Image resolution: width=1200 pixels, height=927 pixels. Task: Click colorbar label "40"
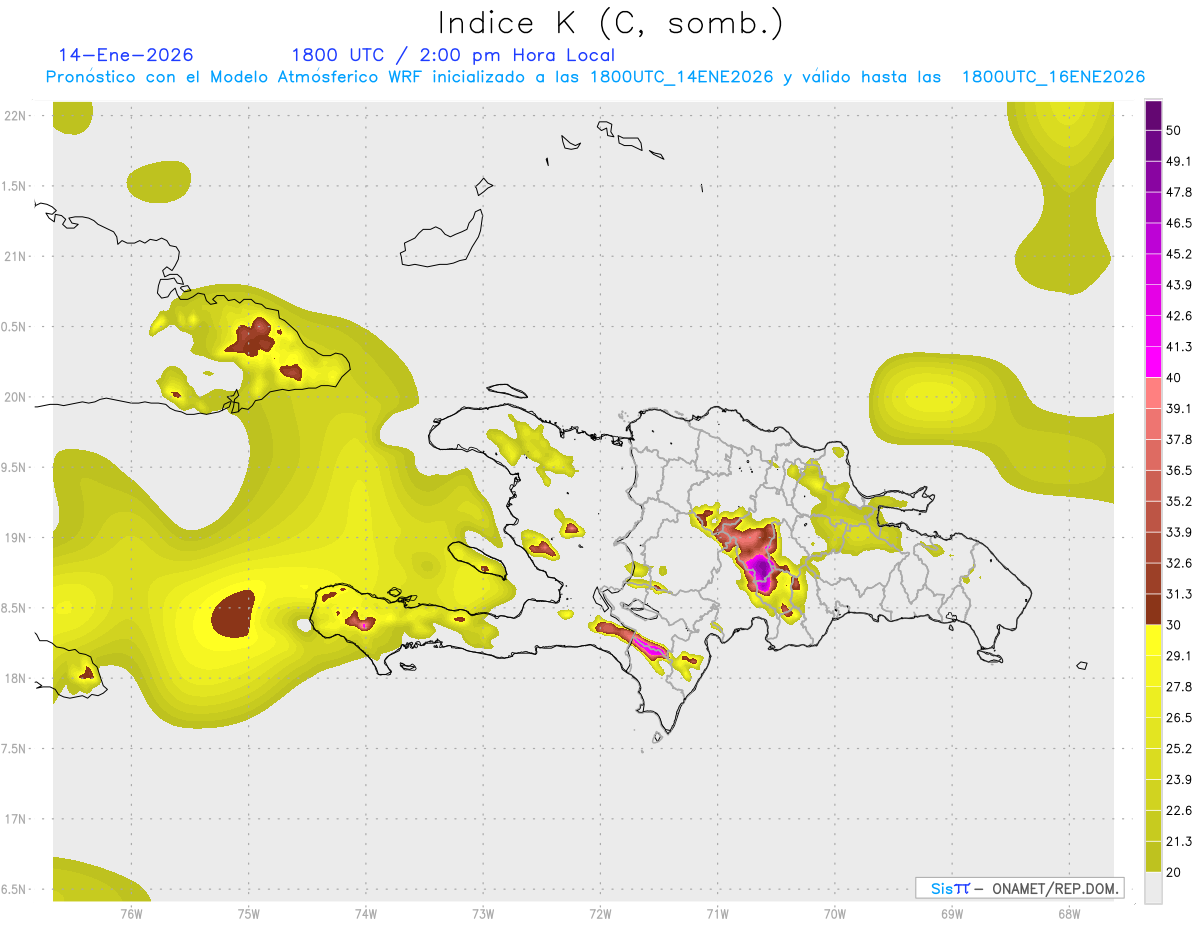tap(1174, 378)
